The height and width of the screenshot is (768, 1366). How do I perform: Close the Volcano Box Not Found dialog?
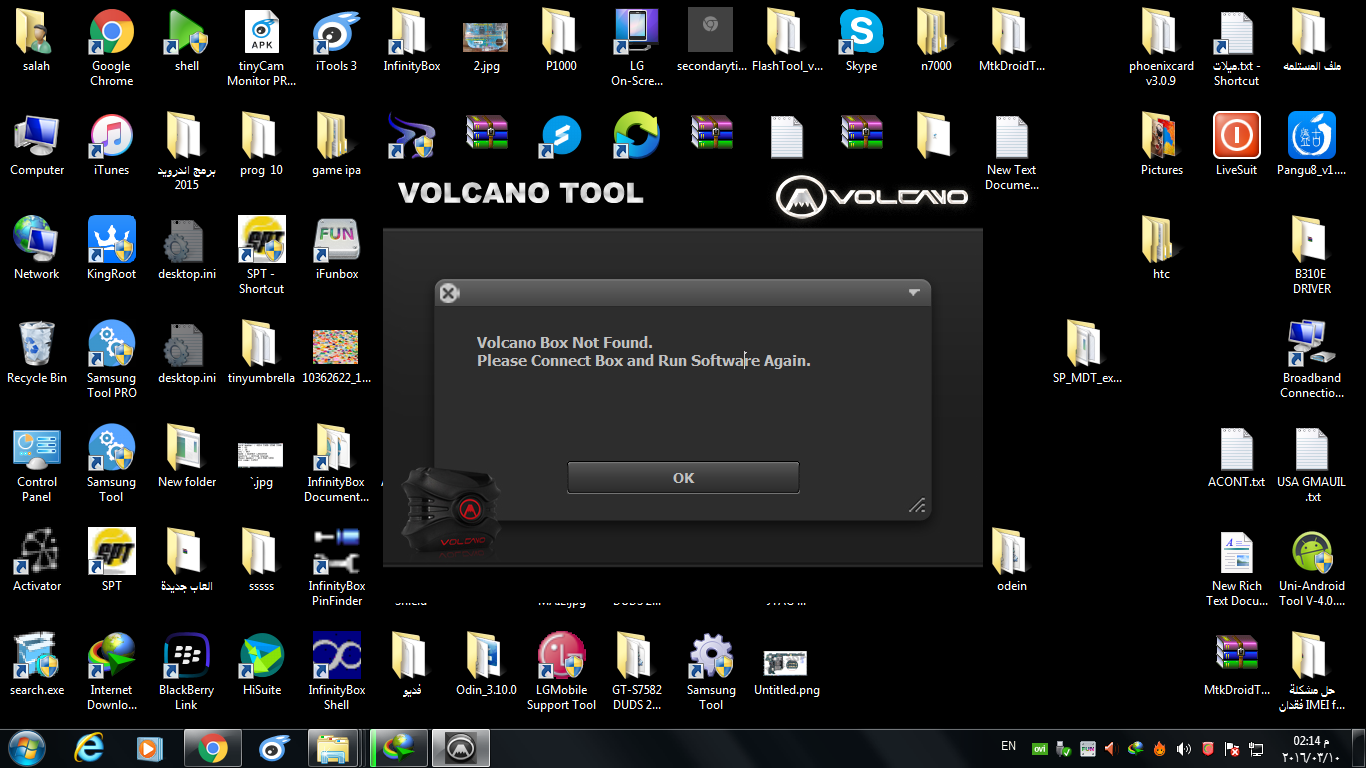click(x=449, y=293)
